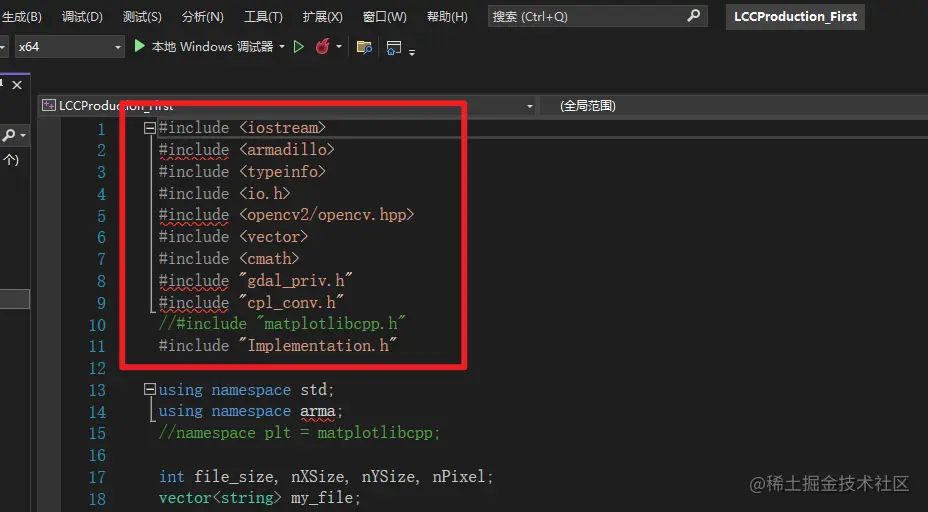The image size is (928, 512).
Task: Open the 调试(D) debug menu
Action: (82, 17)
